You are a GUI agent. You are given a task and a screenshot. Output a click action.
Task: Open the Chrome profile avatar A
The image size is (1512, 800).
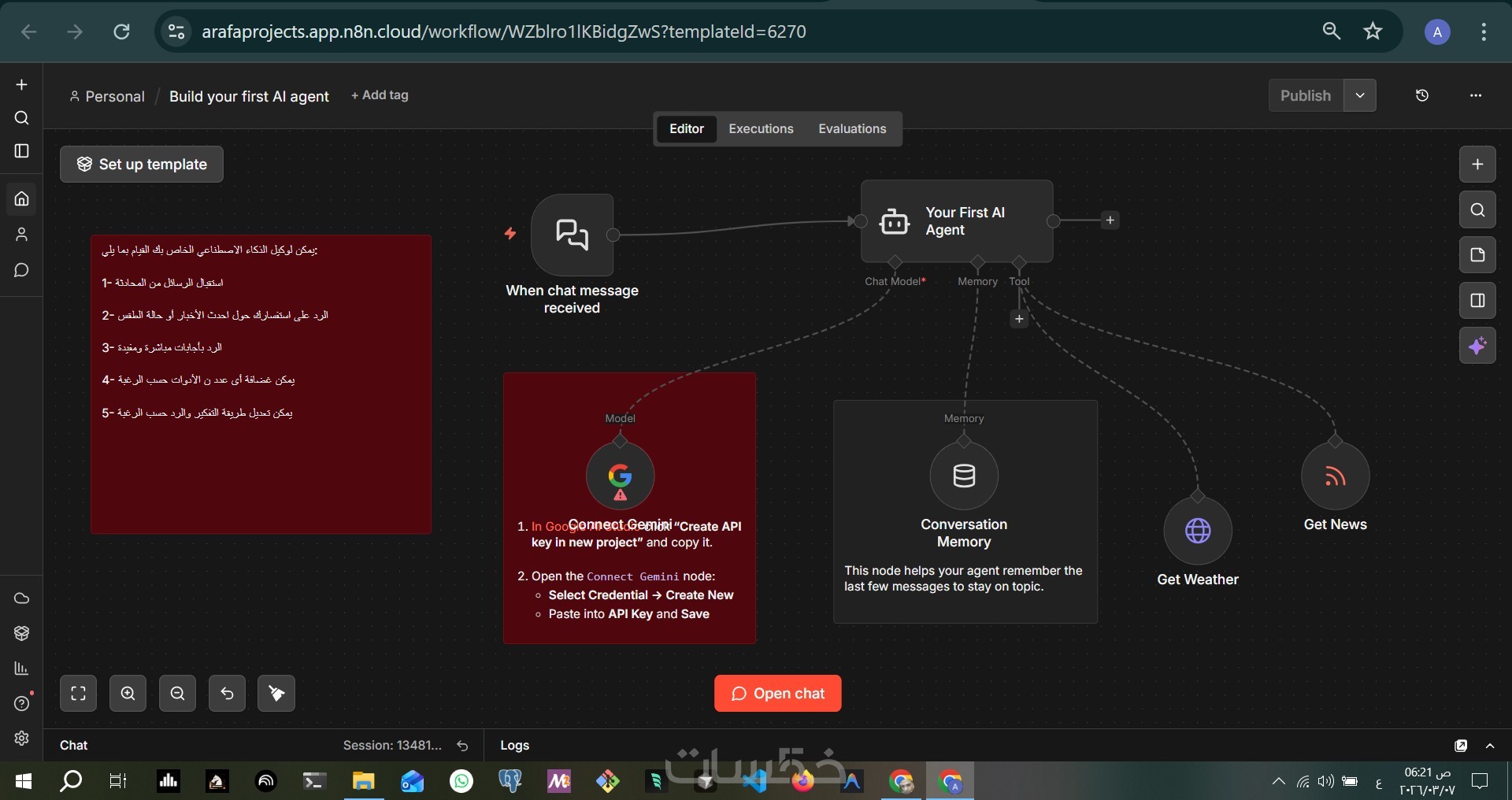pos(1438,31)
